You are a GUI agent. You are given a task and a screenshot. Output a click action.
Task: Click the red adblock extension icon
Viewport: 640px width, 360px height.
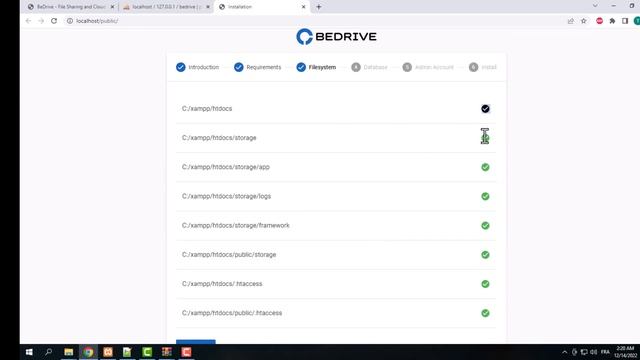click(599, 21)
